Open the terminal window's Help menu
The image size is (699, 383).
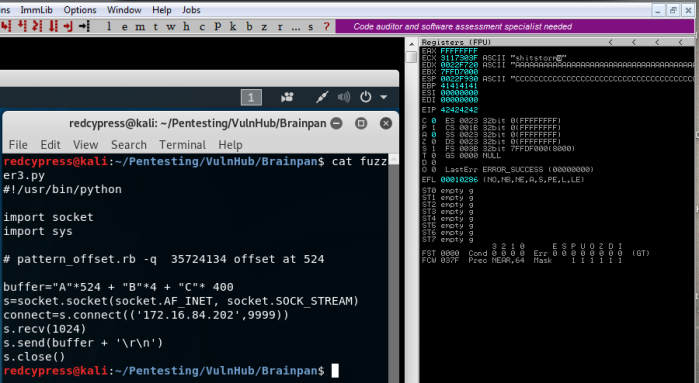tap(230, 145)
